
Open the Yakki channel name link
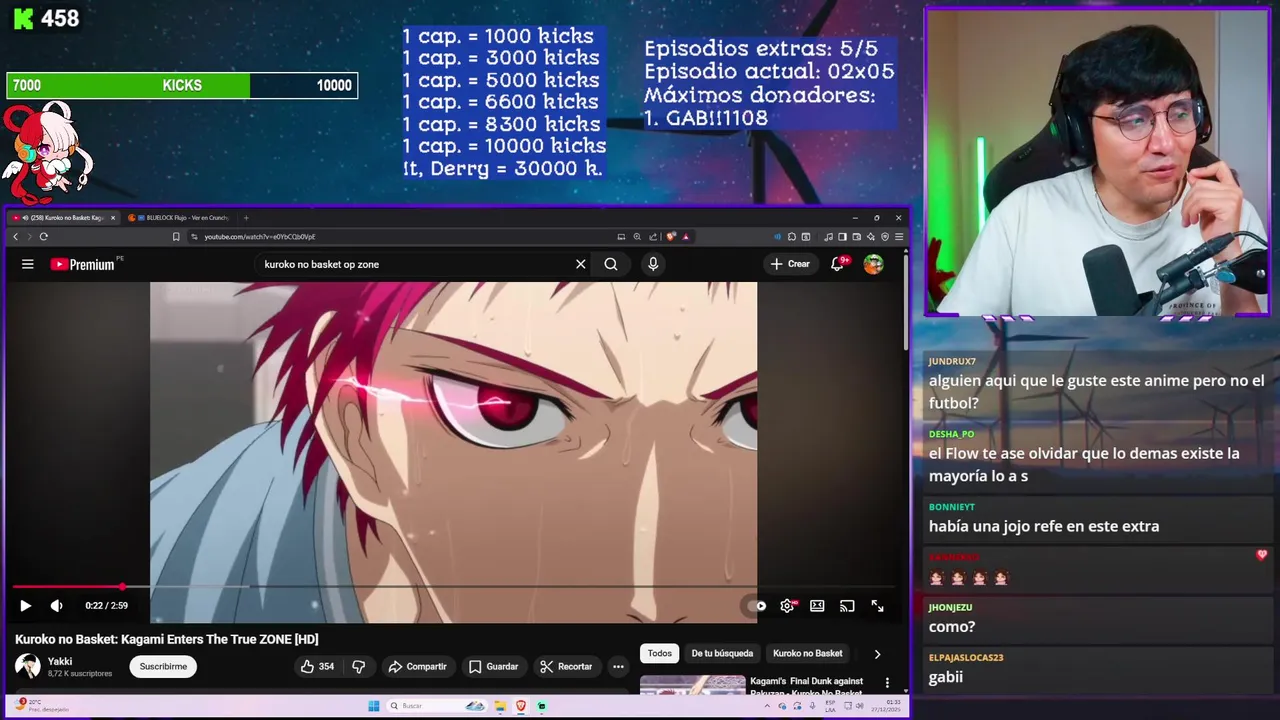[60, 661]
